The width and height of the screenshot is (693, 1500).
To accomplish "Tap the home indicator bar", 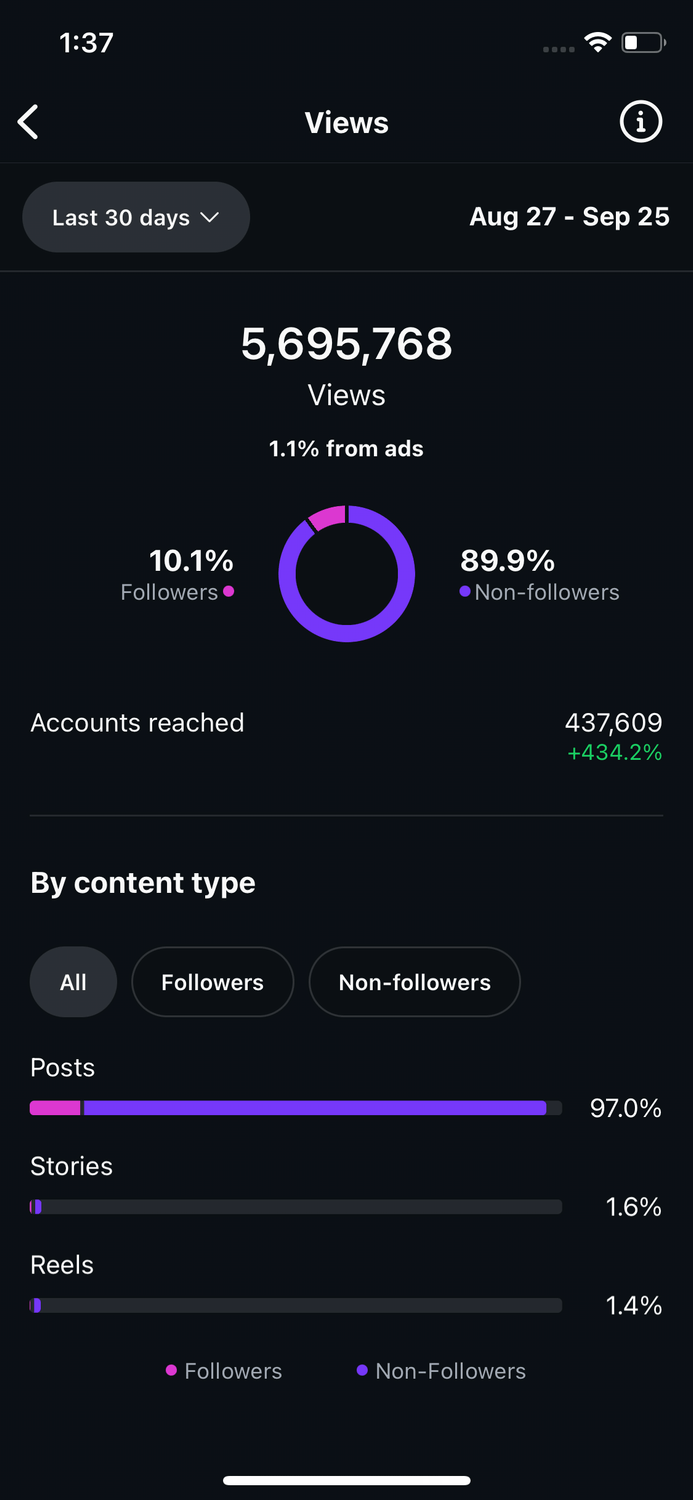I will [x=346, y=1480].
